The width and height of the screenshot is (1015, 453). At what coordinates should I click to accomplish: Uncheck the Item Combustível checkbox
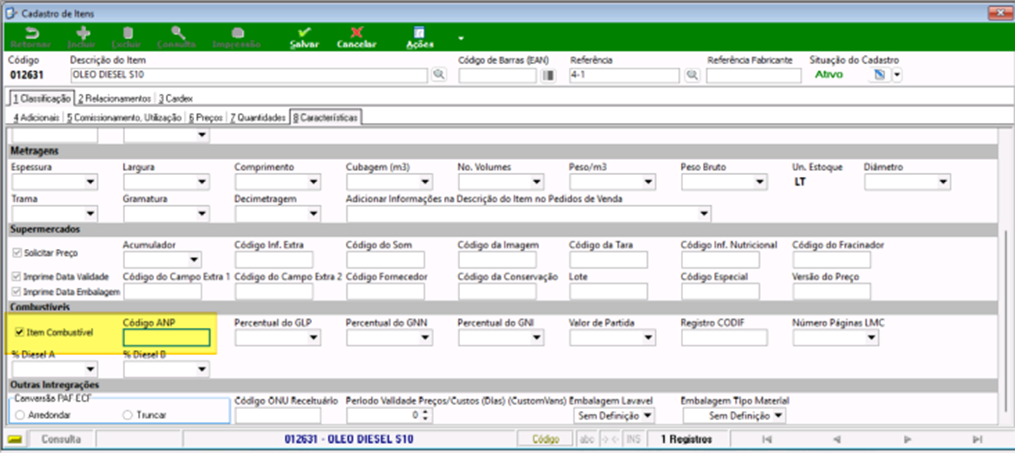pos(18,333)
